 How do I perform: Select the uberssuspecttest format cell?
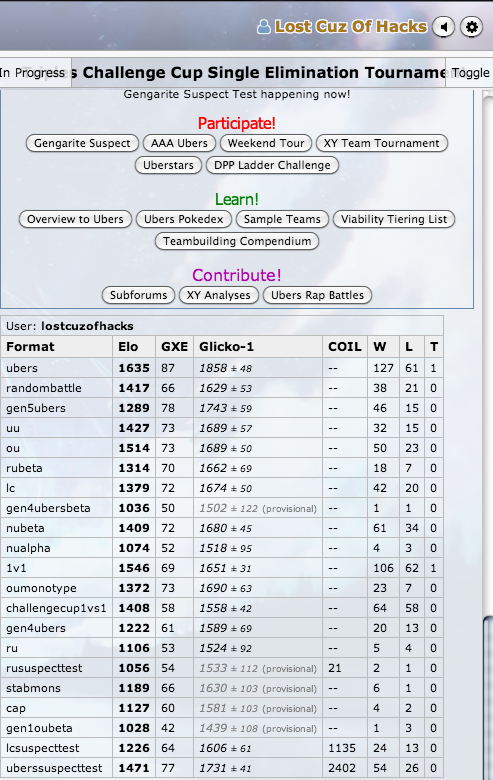57,768
